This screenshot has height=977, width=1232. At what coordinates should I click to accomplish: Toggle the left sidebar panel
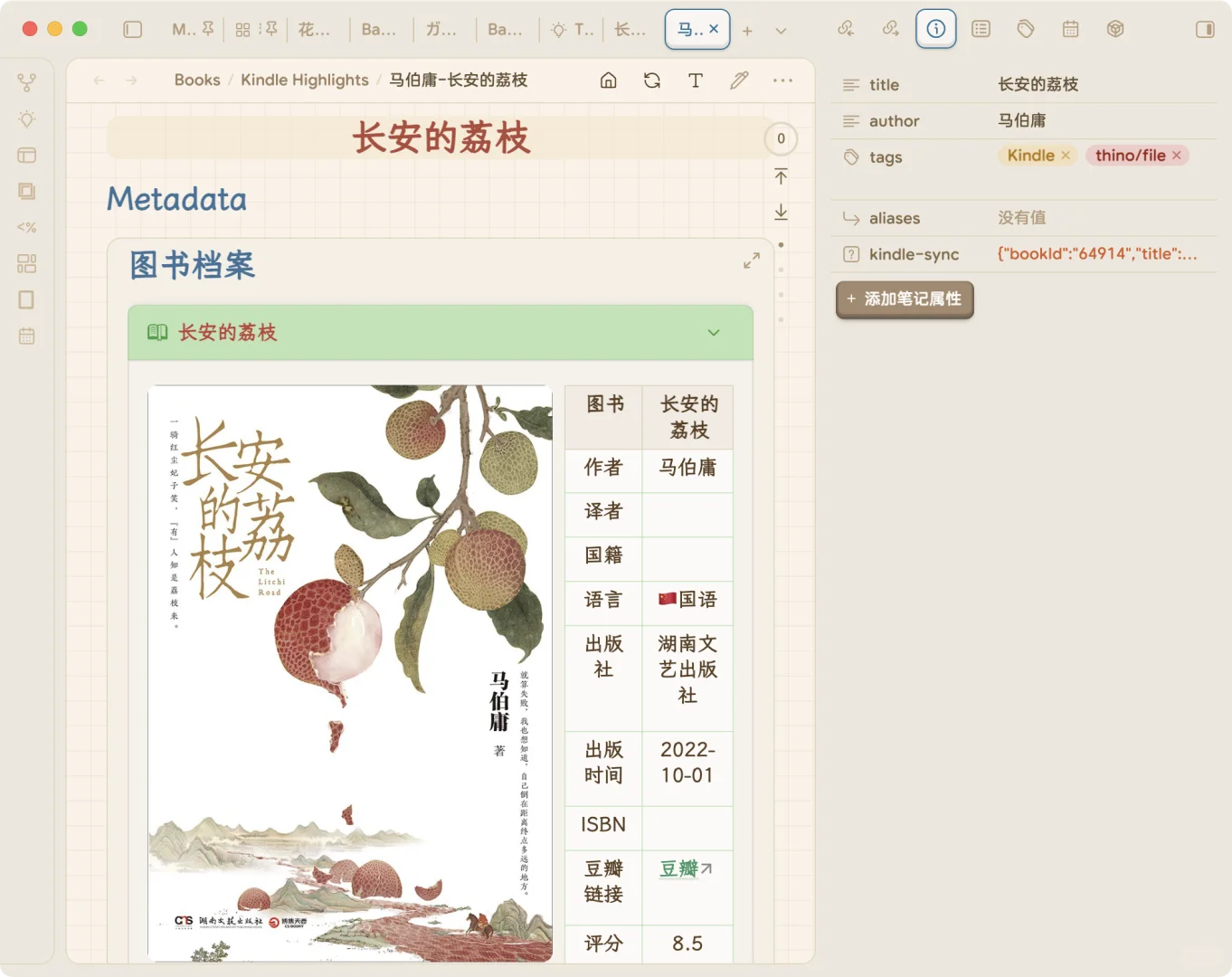[132, 30]
